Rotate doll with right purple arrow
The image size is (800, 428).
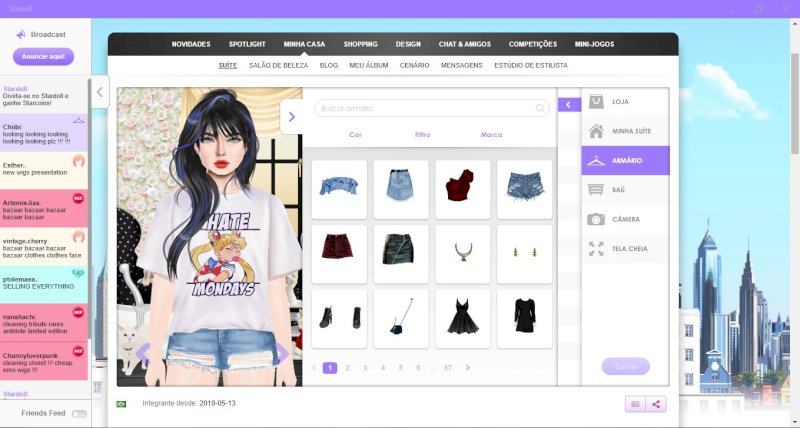[x=282, y=353]
